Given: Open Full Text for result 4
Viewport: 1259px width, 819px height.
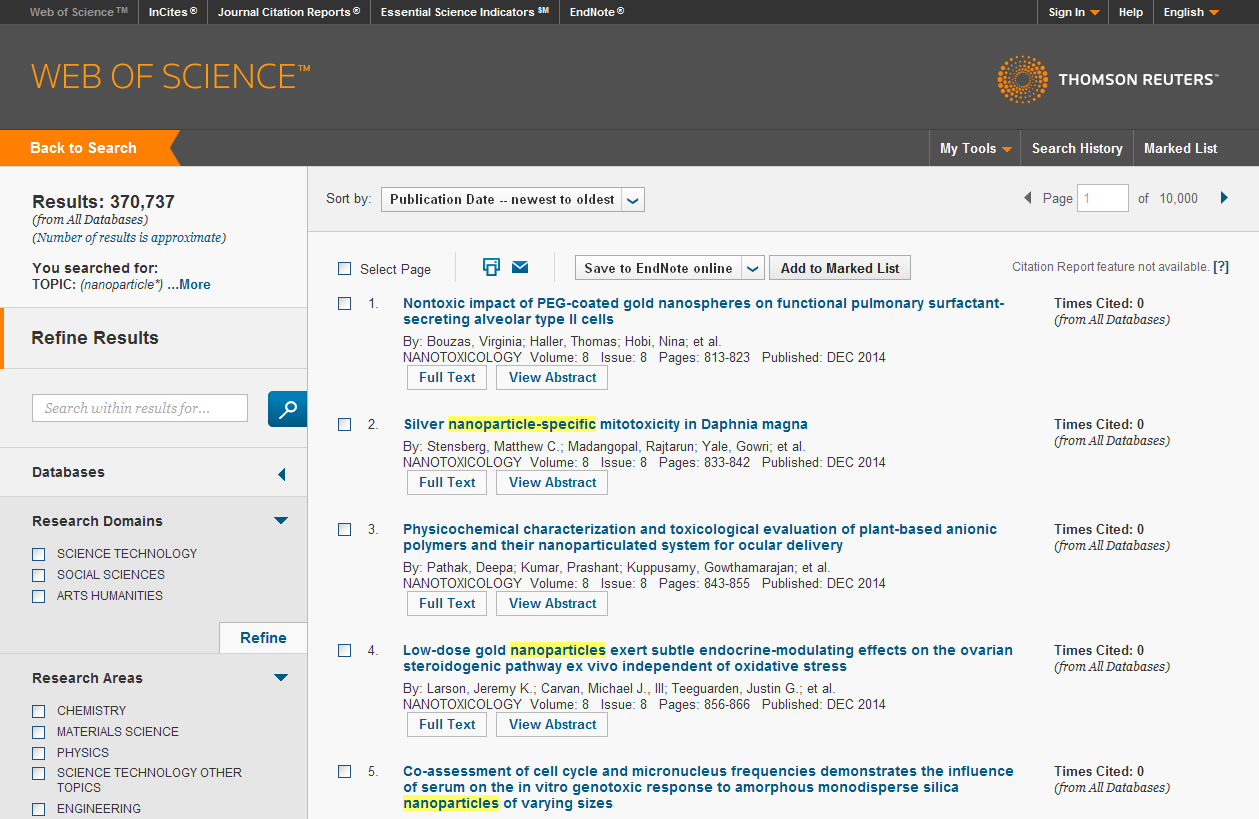Looking at the screenshot, I should [447, 725].
